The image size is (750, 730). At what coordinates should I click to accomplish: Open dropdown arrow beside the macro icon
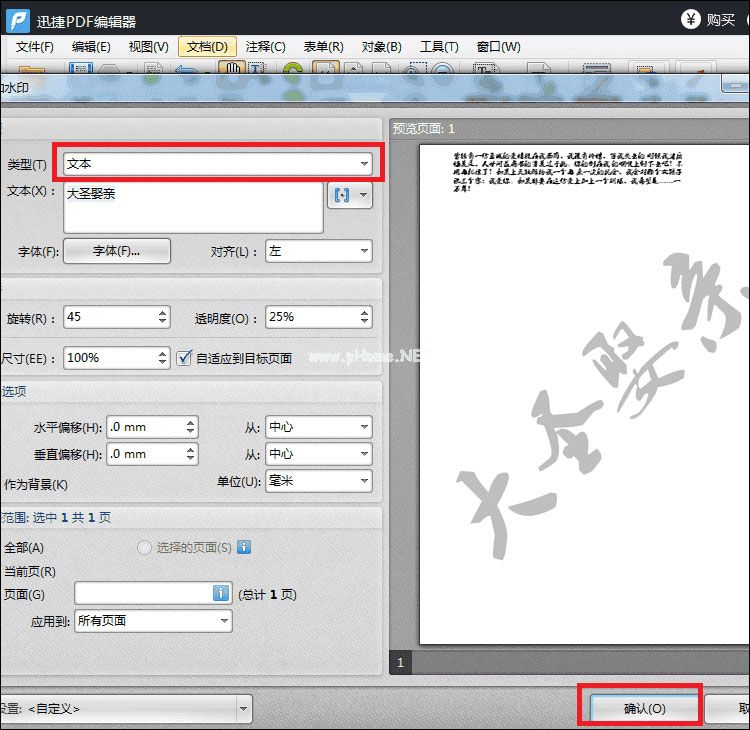click(363, 195)
